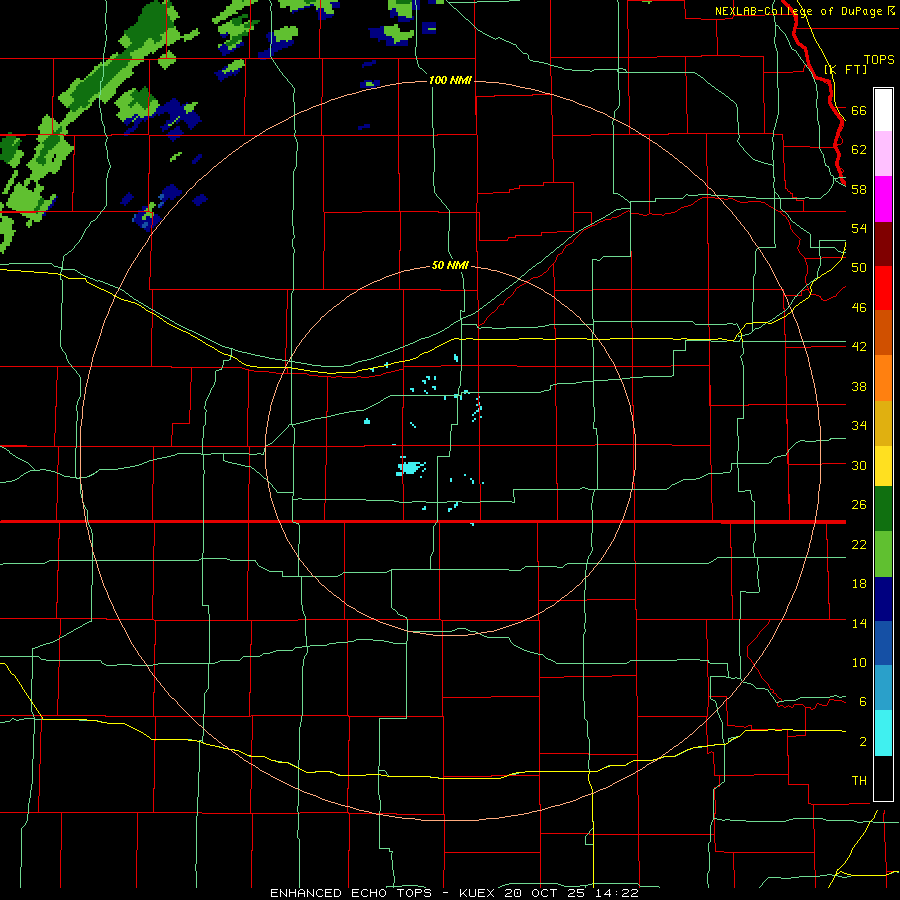900x900 pixels.
Task: Click the dark green legend segment near 24
Action: [883, 509]
